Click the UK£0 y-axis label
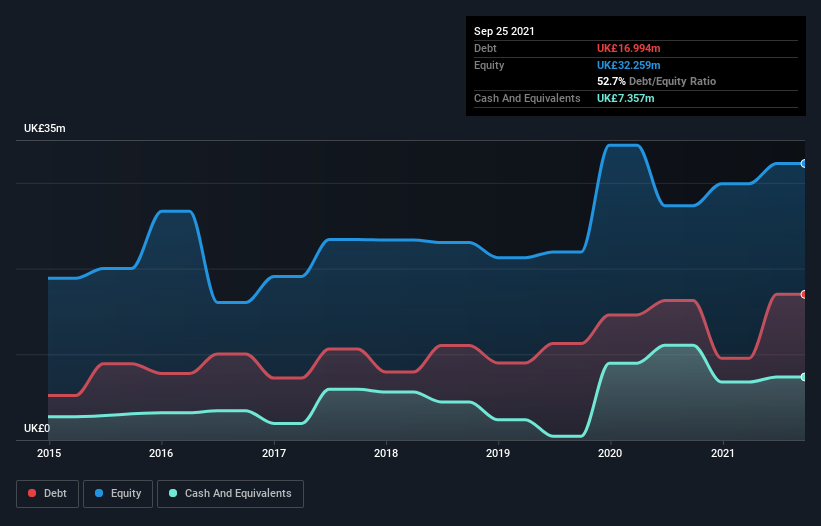821x526 pixels. pyautogui.click(x=37, y=428)
